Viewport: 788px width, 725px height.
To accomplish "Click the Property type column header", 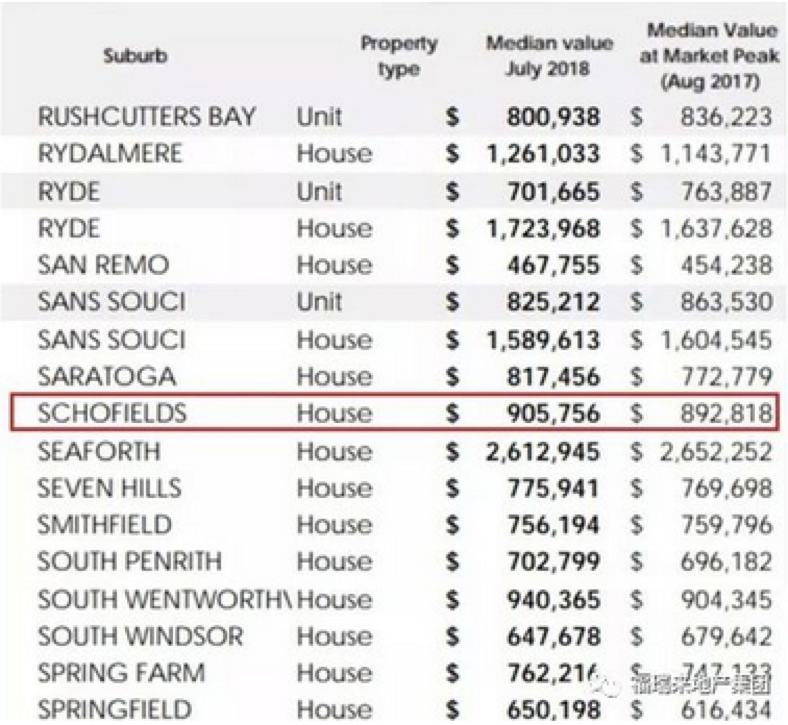I will (399, 56).
